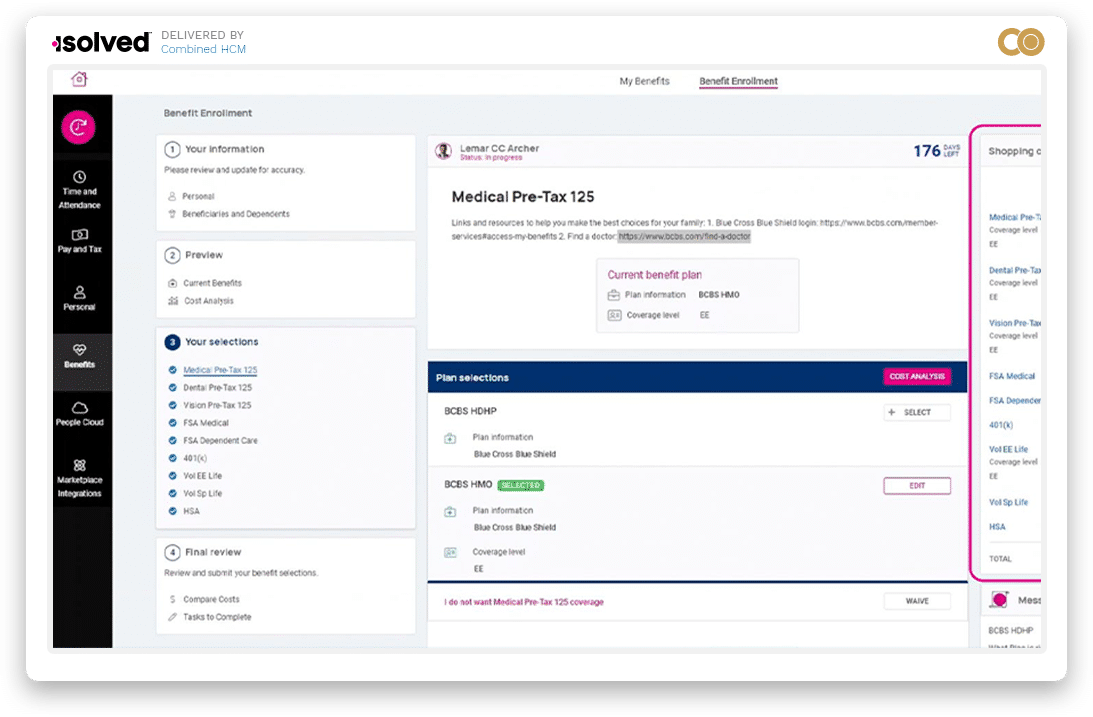Open step 4 Final review
This screenshot has height=717, width=1093.
pos(203,552)
